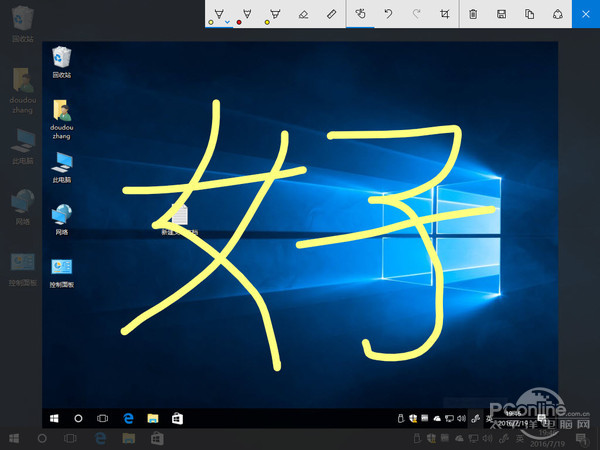Click the Cortana circle in the captured screenshot taskbar
The height and width of the screenshot is (450, 600).
[x=78, y=419]
